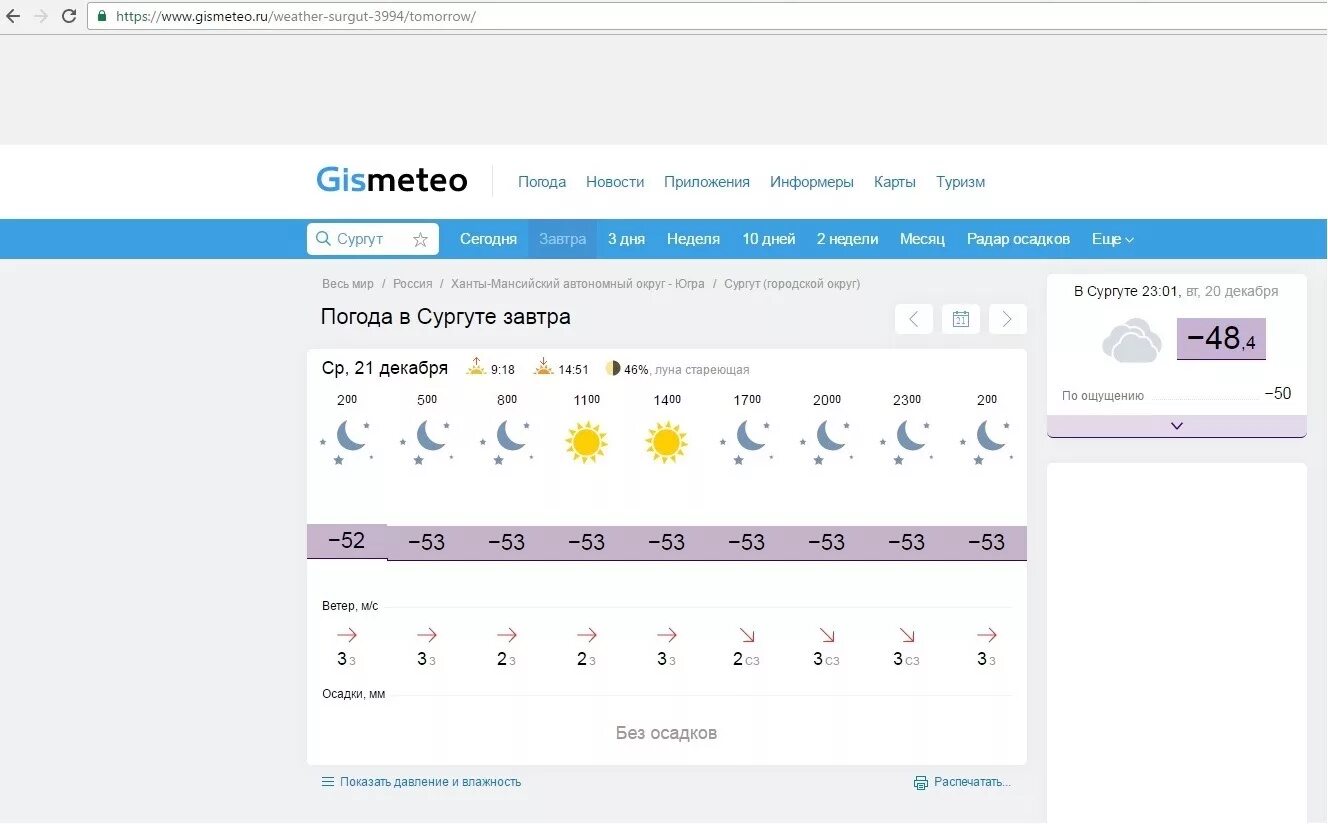
Task: Click the first 2:00 night moon icon
Action: (347, 441)
